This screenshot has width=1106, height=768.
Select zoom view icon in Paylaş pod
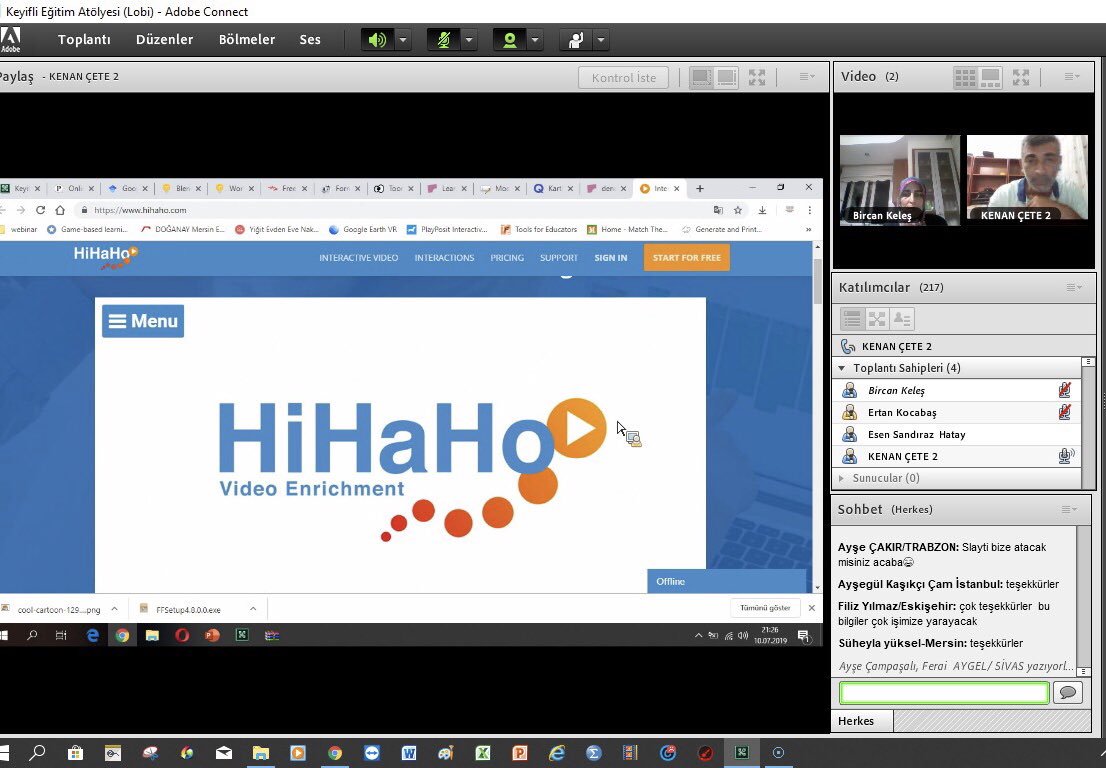[x=727, y=77]
